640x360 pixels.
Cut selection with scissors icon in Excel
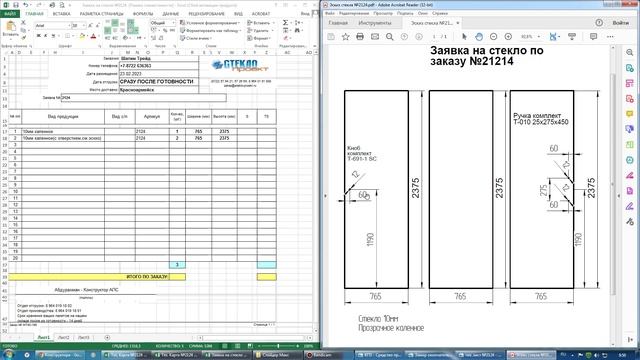click(23, 23)
